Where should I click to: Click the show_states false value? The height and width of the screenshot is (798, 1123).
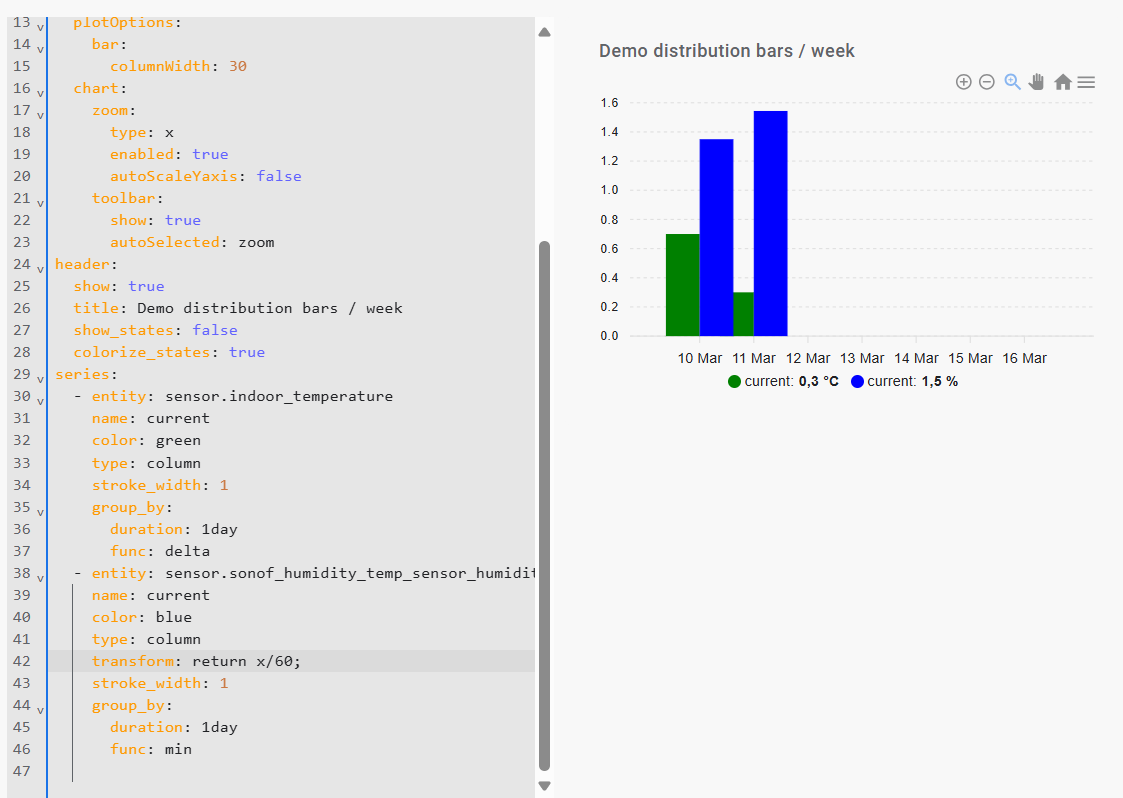pos(215,330)
